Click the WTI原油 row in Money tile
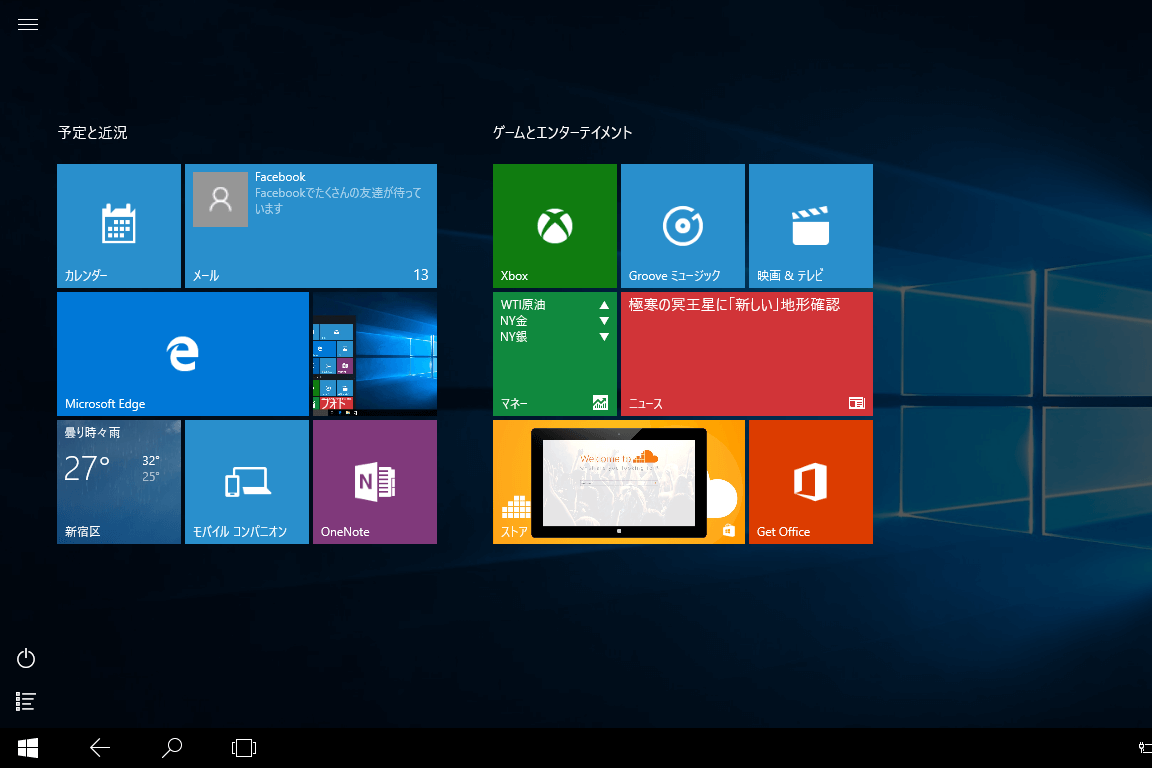Screen dimensions: 1152x768 [555, 304]
